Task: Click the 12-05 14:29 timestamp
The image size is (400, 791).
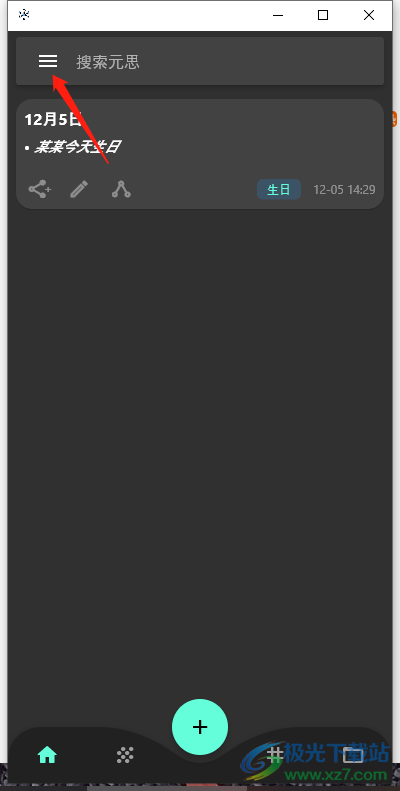Action: (345, 190)
